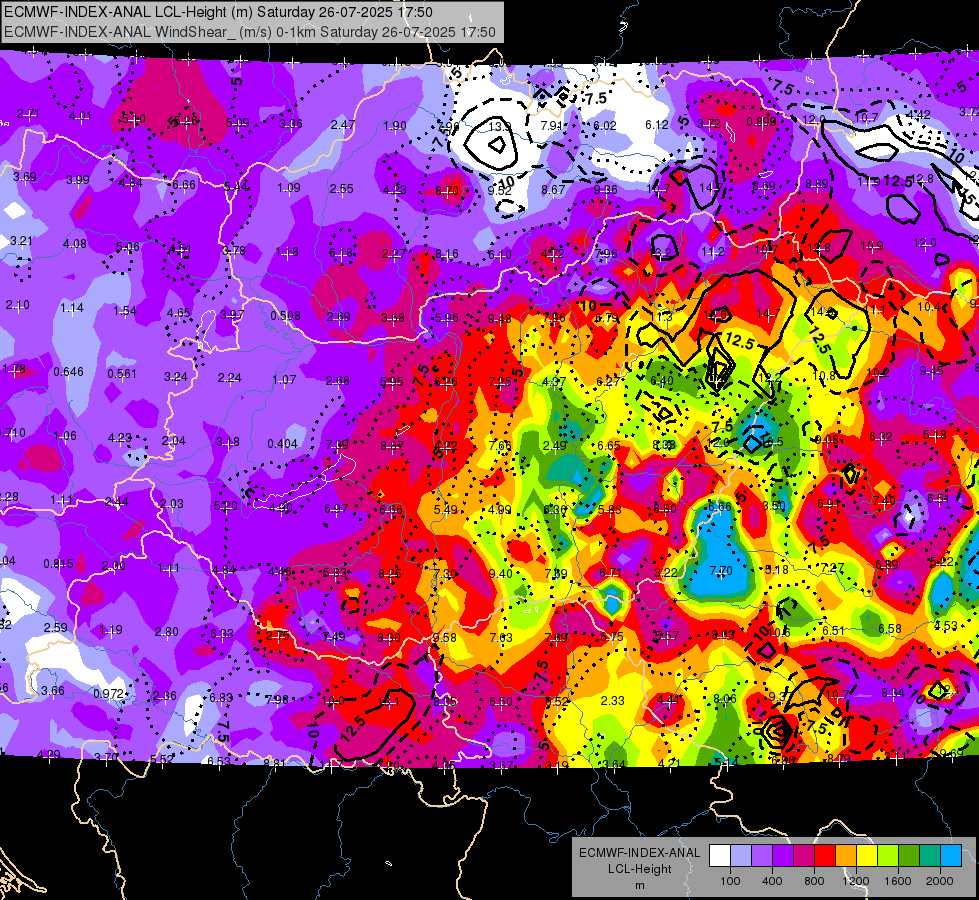Screen dimensions: 979x900
Task: Click the '10.9' wind shear value
Action: click(872, 245)
